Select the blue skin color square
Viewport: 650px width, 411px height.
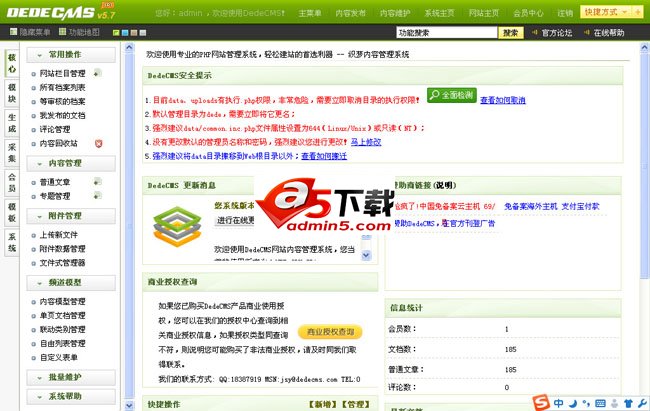tap(125, 33)
